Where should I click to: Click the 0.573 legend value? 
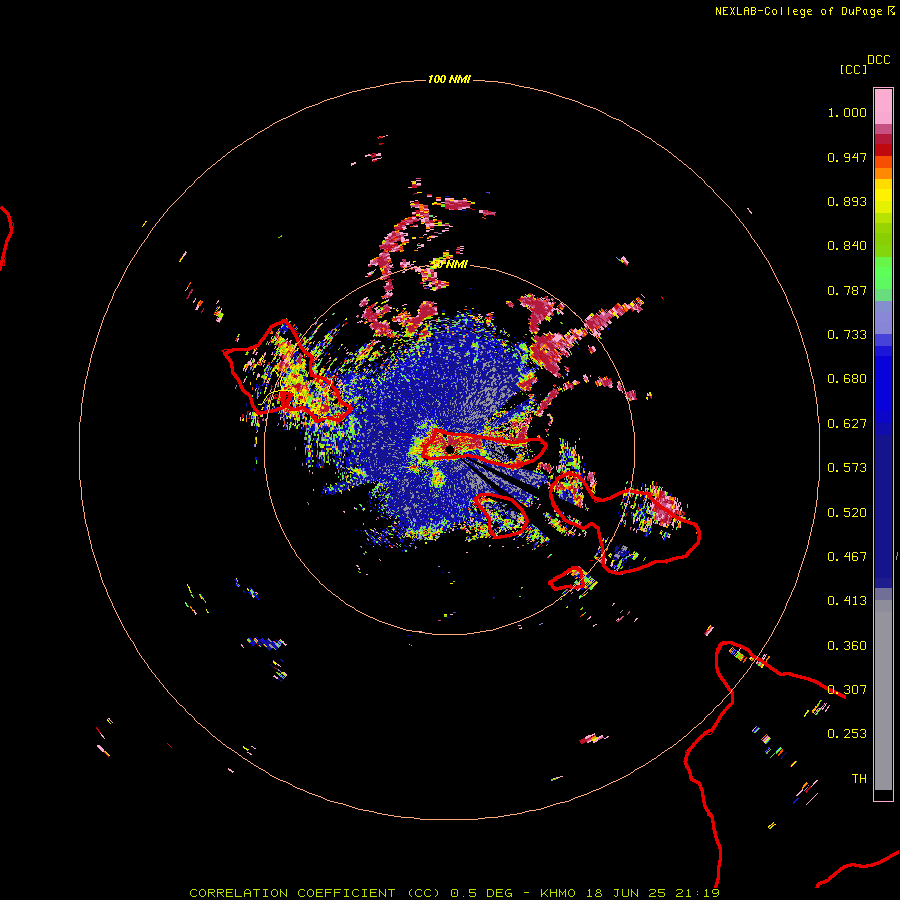pos(847,468)
